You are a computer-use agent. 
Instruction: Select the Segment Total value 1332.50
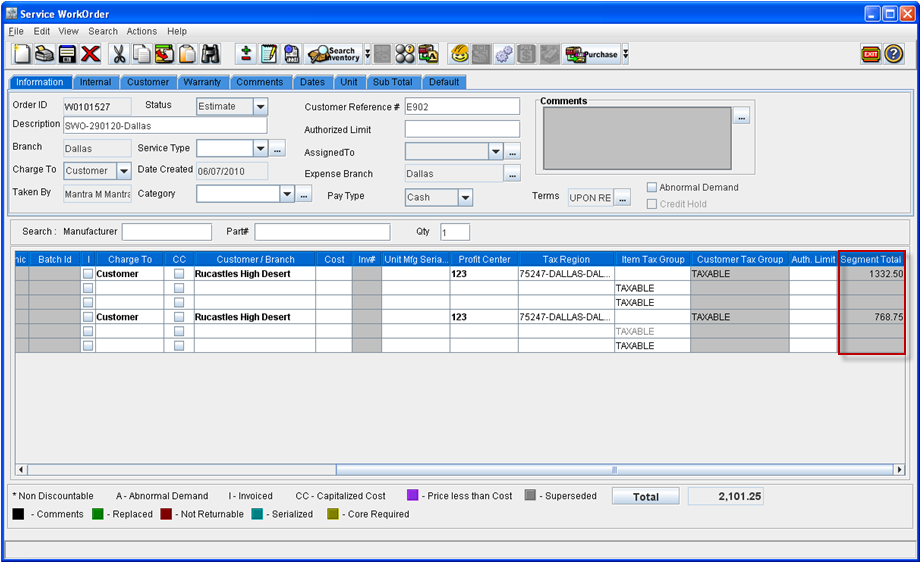click(871, 274)
